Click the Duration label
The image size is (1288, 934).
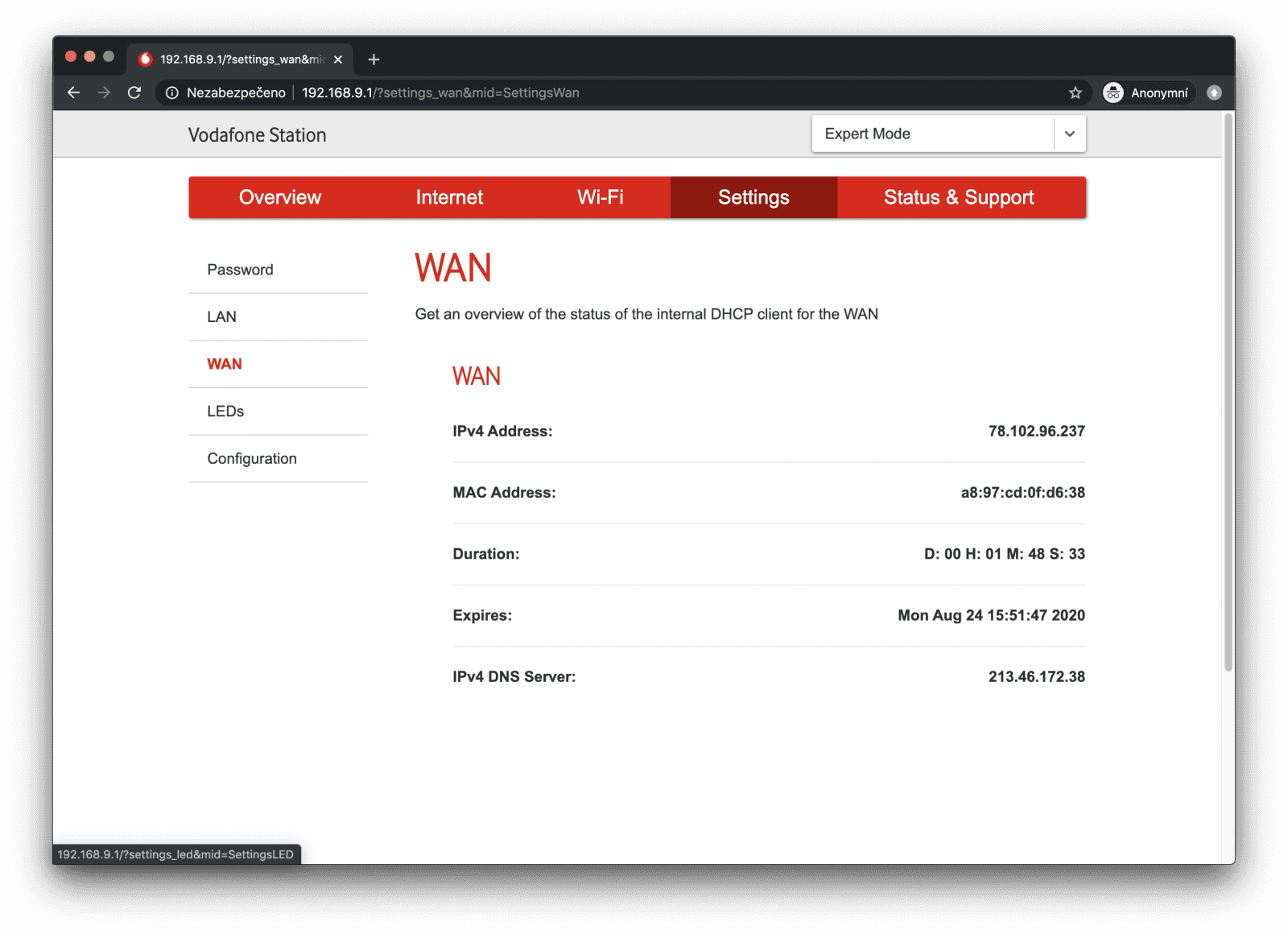486,554
